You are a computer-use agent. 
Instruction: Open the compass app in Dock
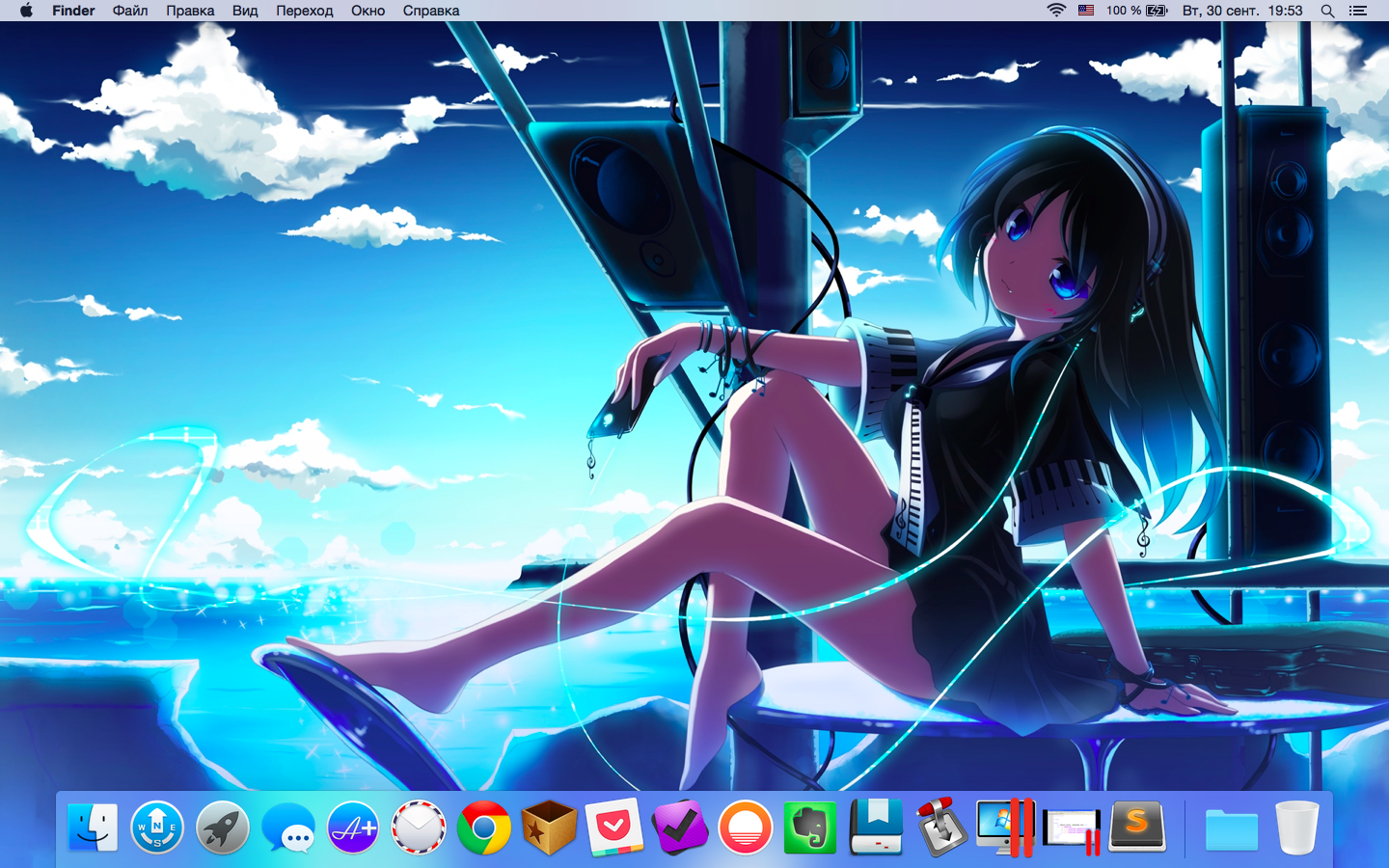pos(157,827)
